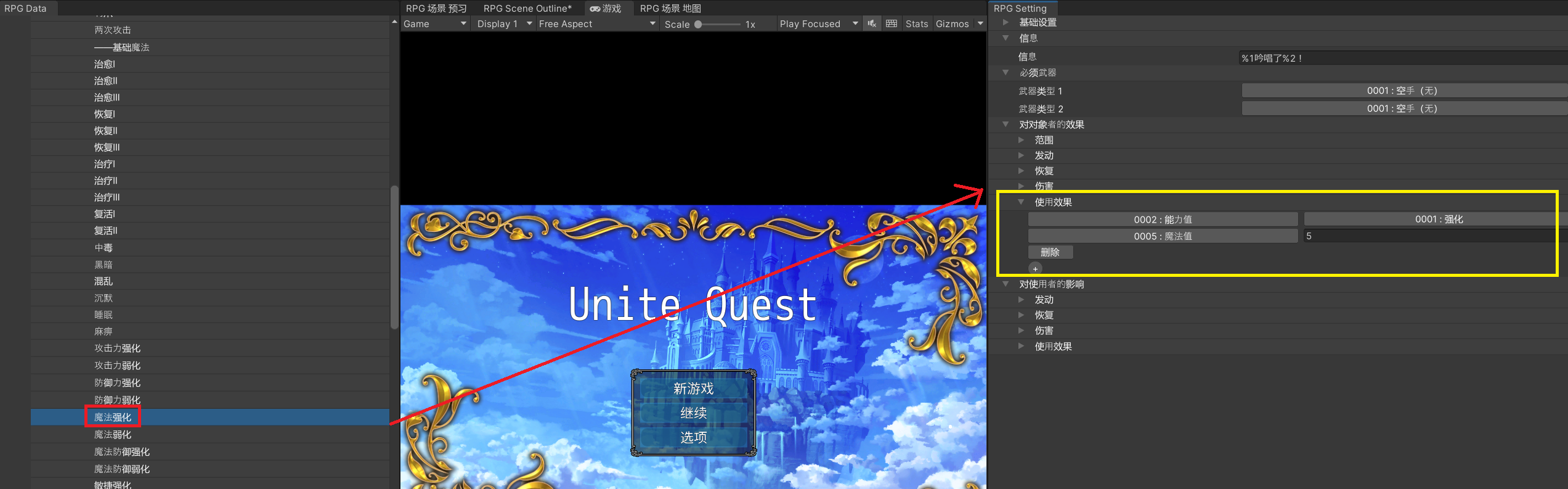
Task: Click the 信息 message text field
Action: [x=1402, y=58]
